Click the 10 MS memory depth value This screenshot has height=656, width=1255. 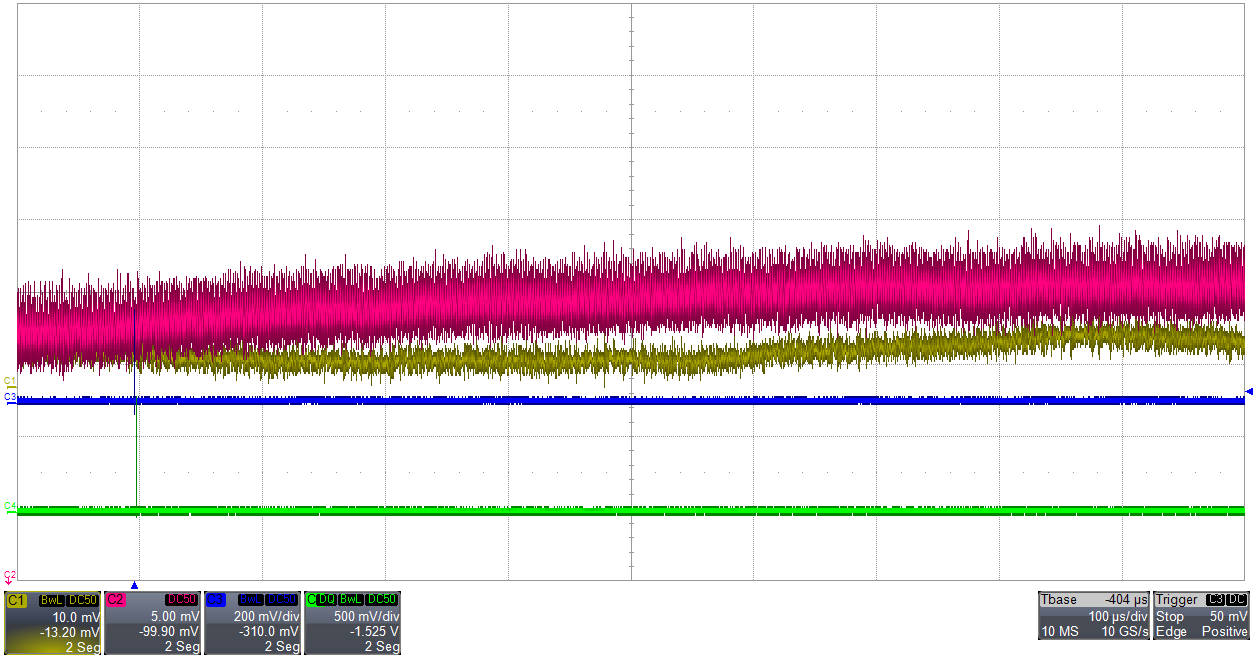[1060, 632]
